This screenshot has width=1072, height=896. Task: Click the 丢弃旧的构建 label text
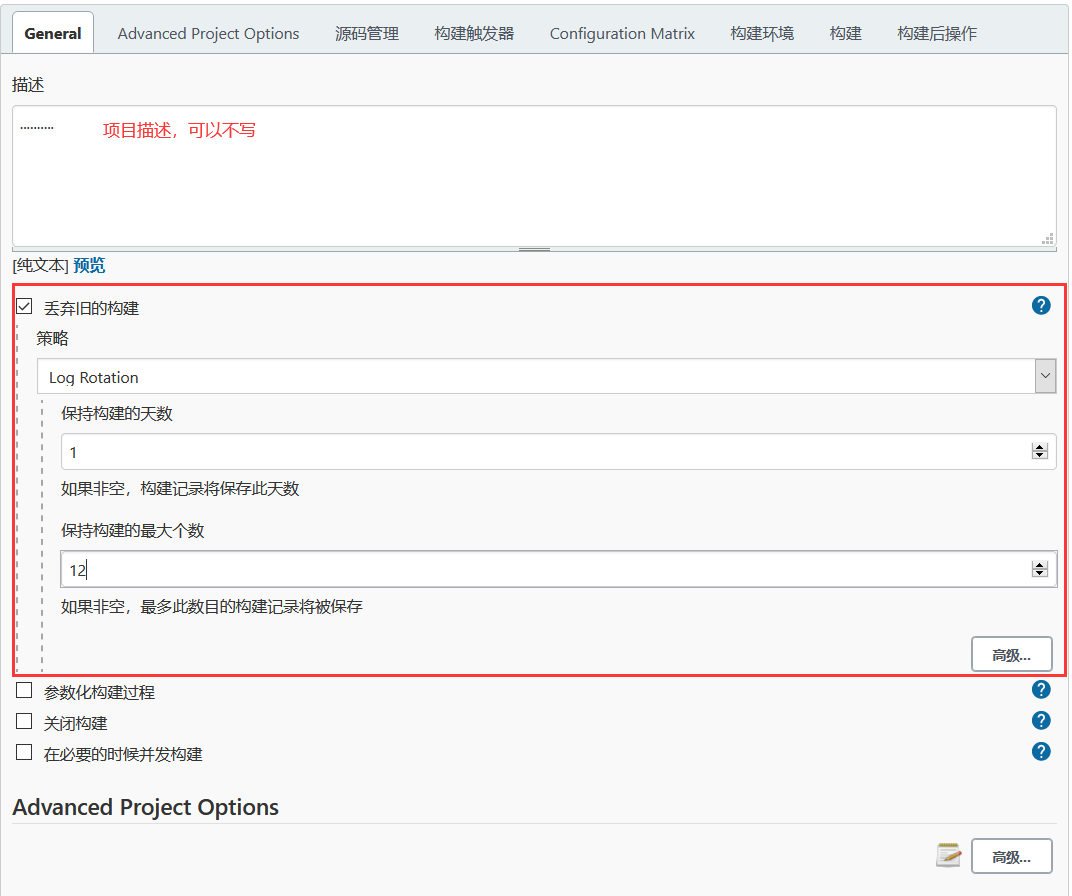(92, 308)
